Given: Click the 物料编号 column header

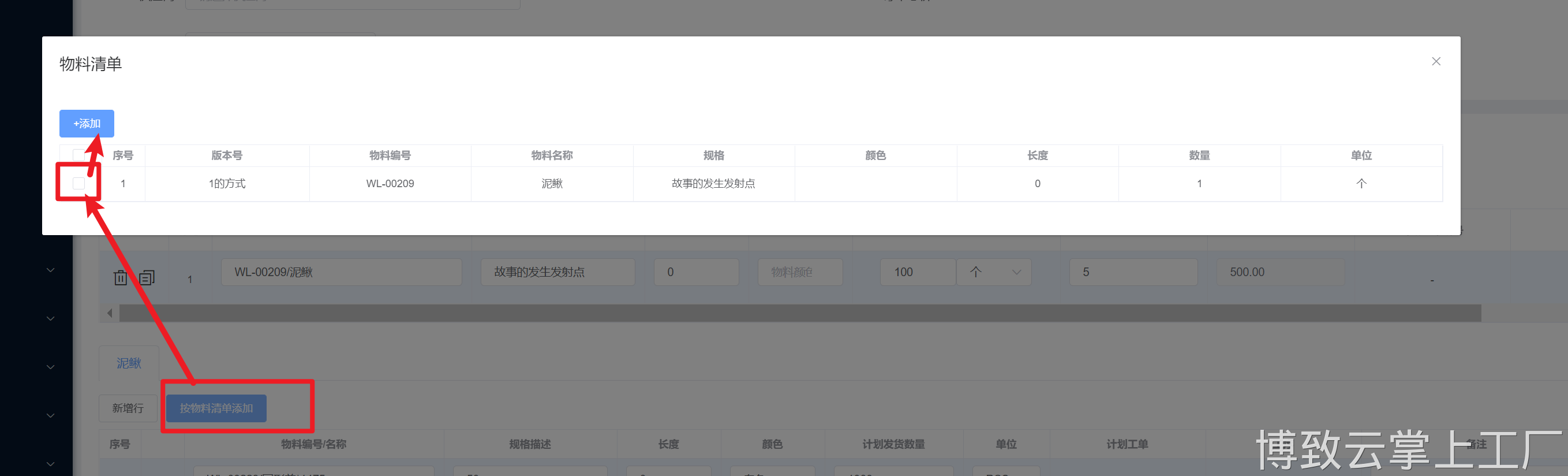Looking at the screenshot, I should pos(390,155).
